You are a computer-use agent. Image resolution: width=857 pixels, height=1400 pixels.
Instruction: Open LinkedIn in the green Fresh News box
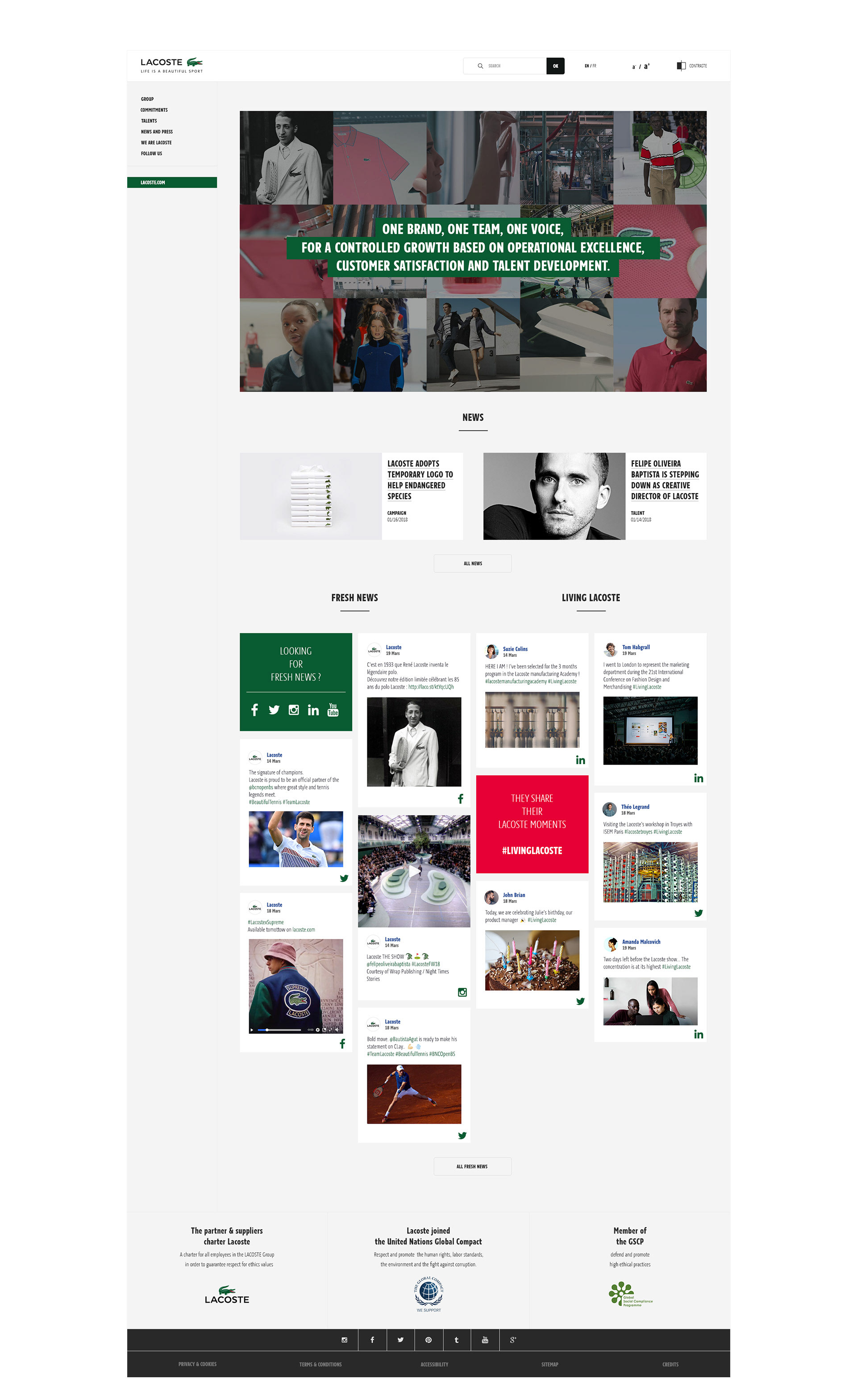click(x=313, y=710)
